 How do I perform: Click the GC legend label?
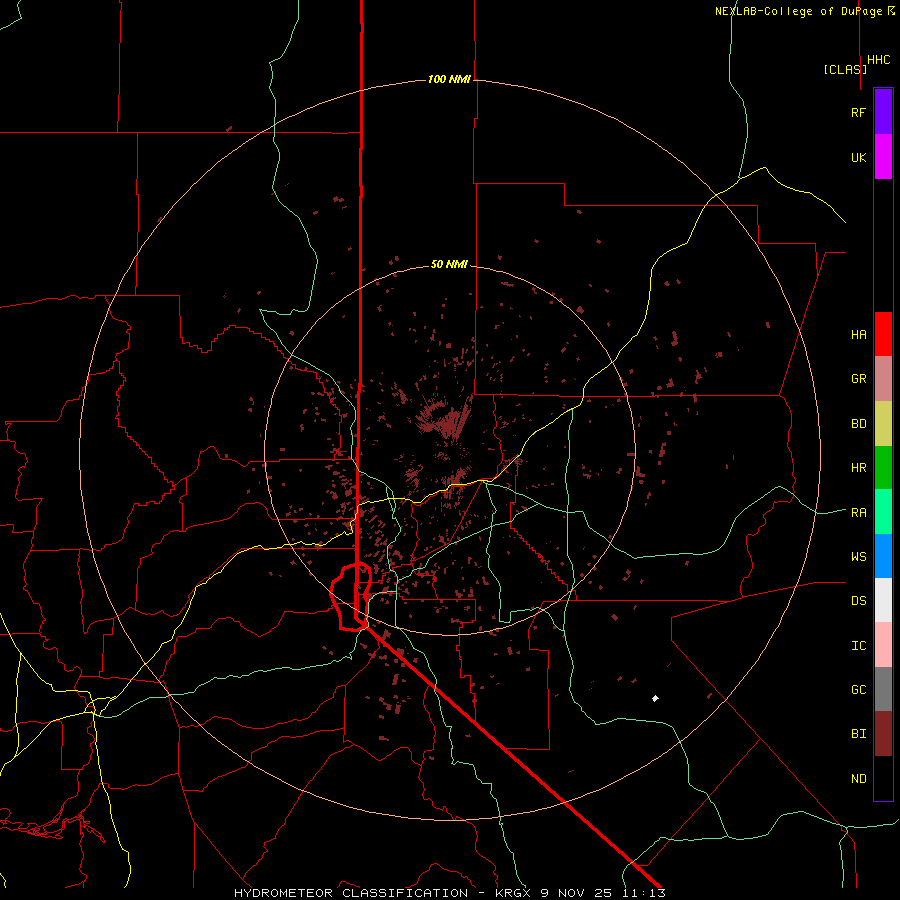point(858,690)
